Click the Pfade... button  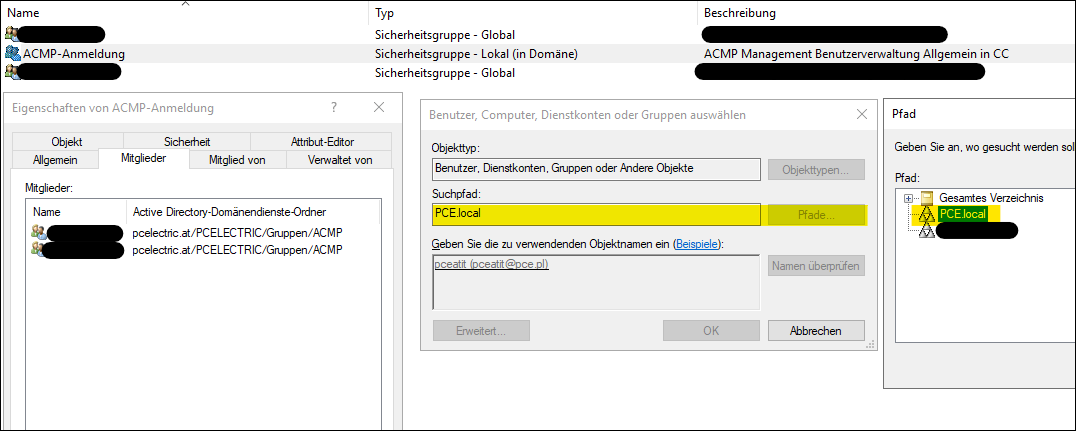point(816,214)
